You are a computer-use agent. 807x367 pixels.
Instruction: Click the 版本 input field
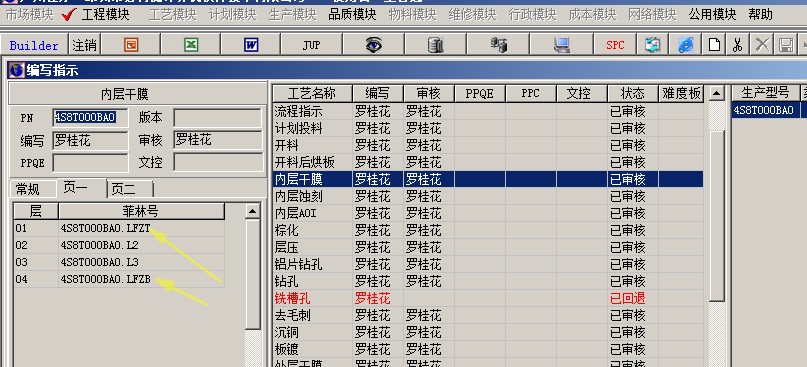tap(218, 118)
